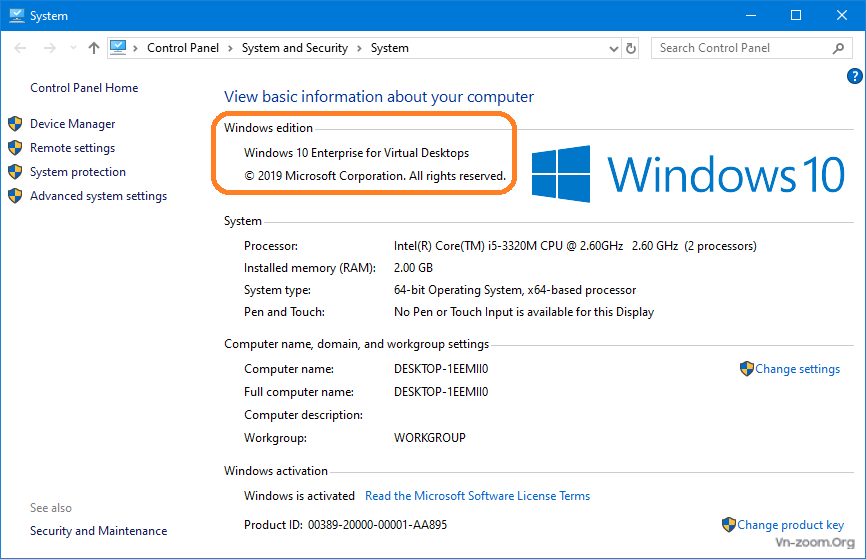
Task: Select Control Panel in the breadcrumb
Action: click(183, 48)
